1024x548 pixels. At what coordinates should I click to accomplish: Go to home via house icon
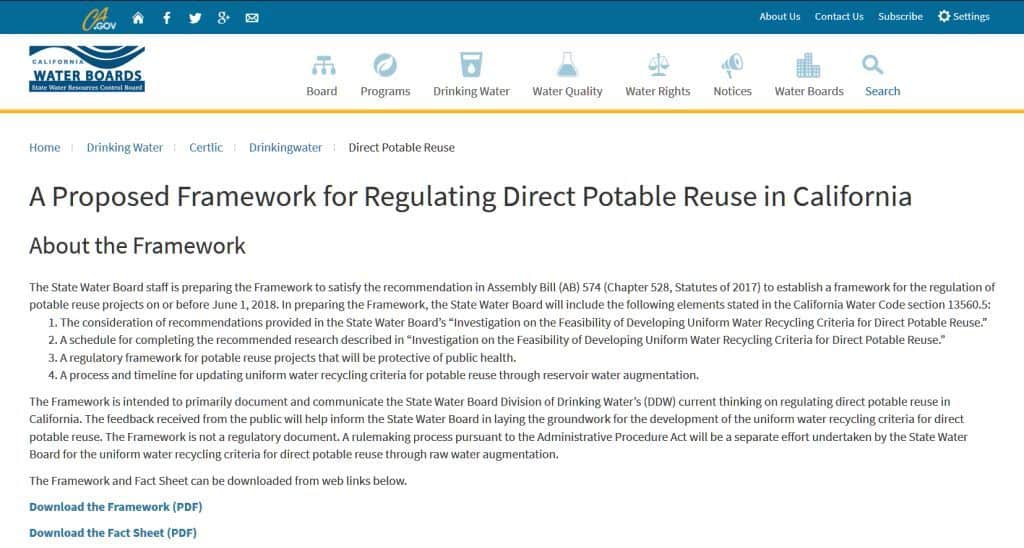click(138, 17)
